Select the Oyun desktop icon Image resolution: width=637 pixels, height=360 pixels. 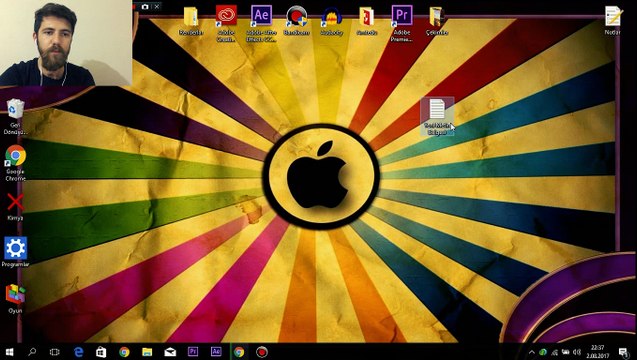pos(15,299)
